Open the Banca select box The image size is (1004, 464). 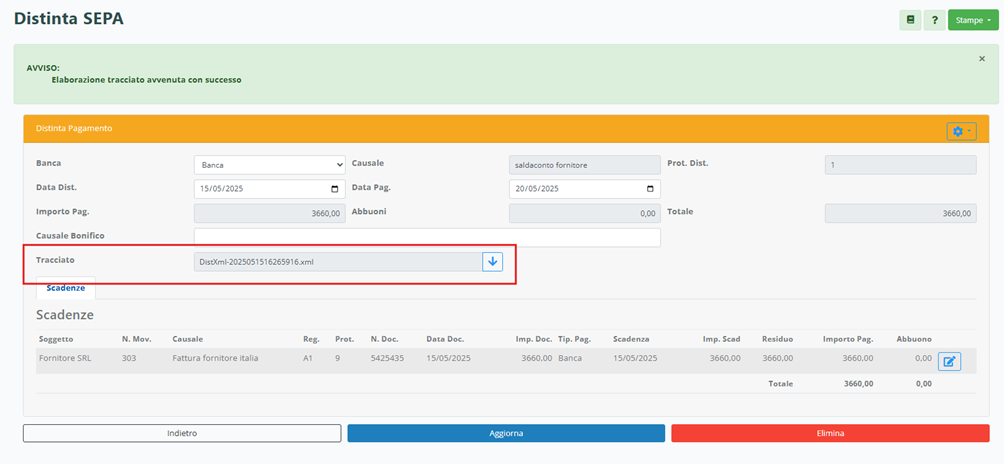click(269, 165)
